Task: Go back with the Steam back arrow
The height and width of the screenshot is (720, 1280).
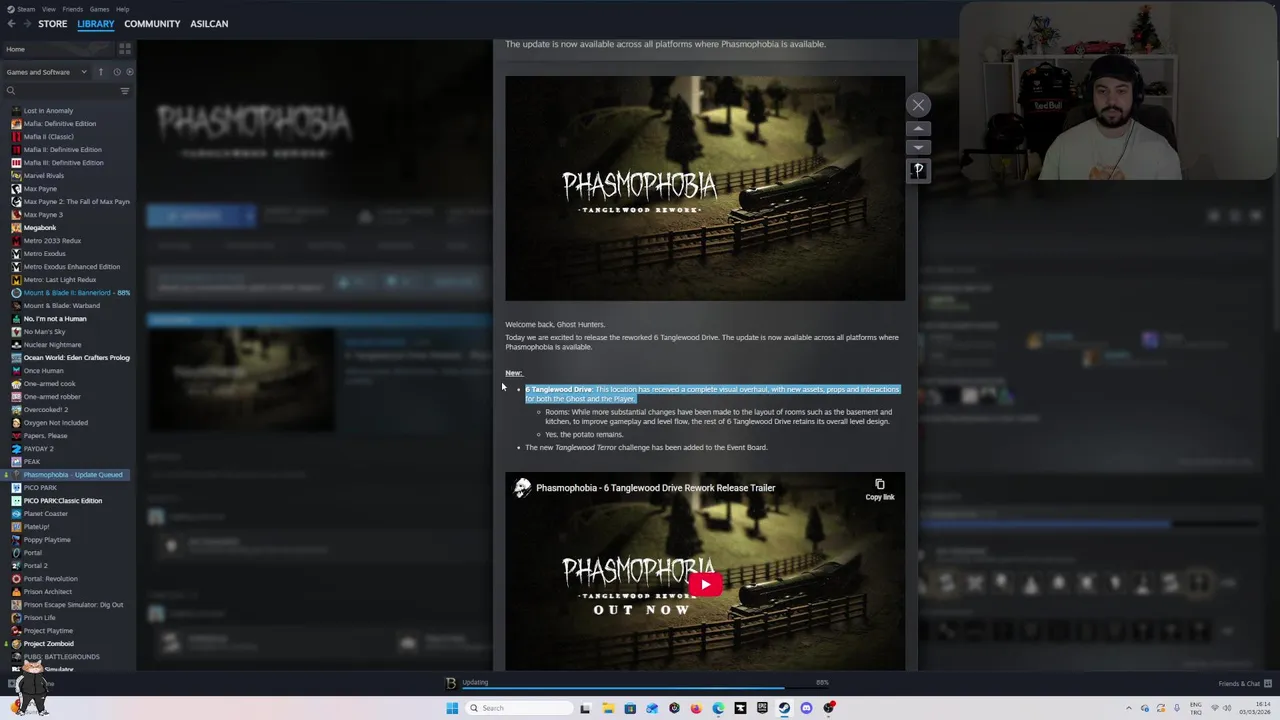Action: tap(11, 24)
